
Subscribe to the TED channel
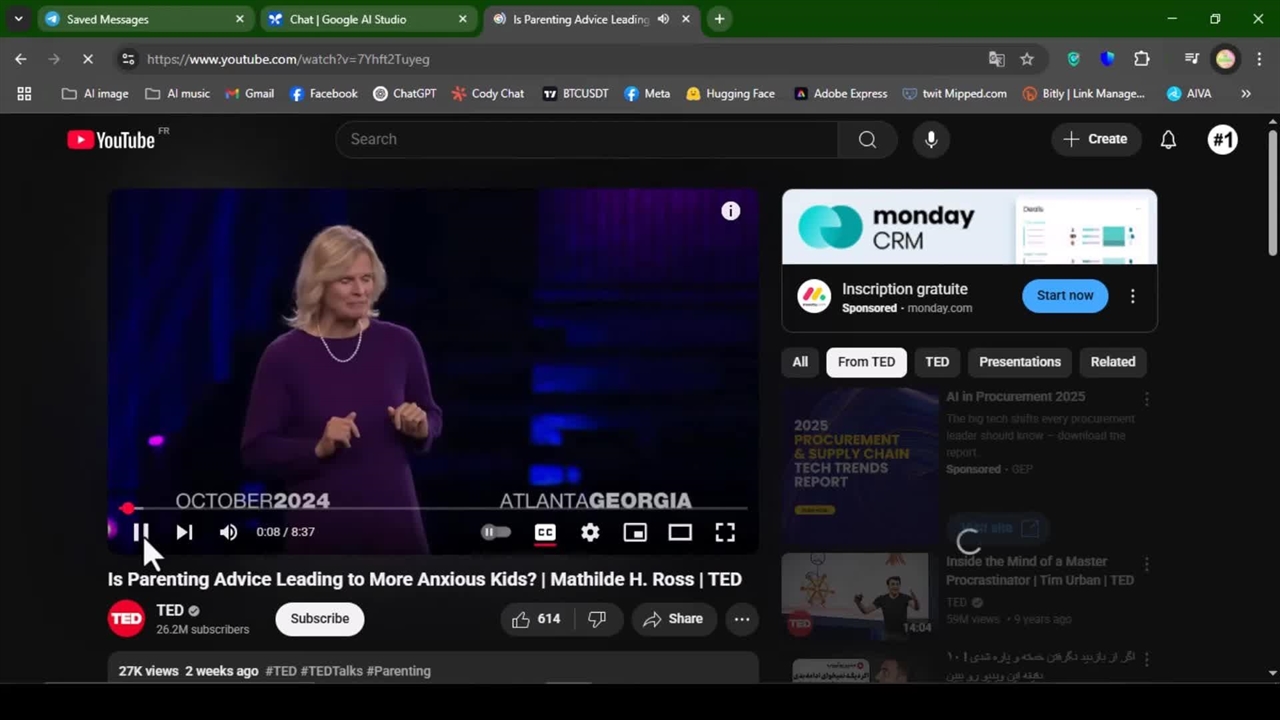pyautogui.click(x=319, y=619)
